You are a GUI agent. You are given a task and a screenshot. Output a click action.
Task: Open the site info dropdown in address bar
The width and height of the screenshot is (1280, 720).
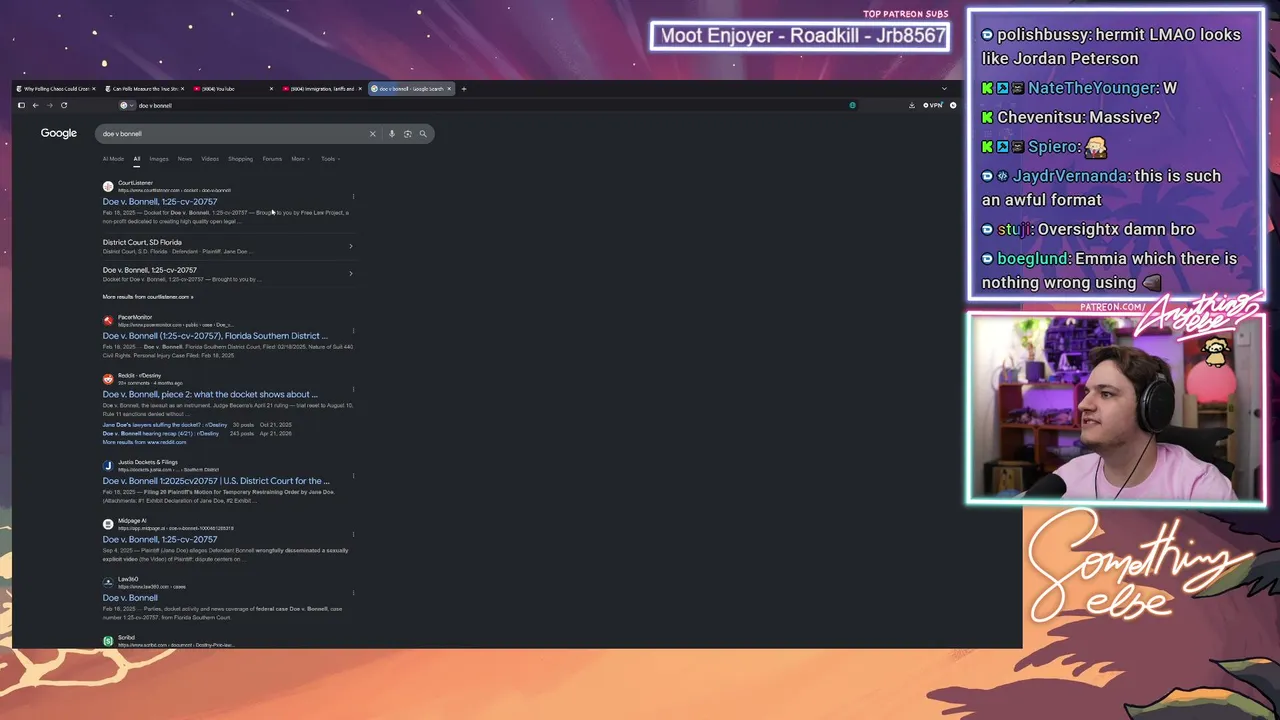pyautogui.click(x=126, y=105)
